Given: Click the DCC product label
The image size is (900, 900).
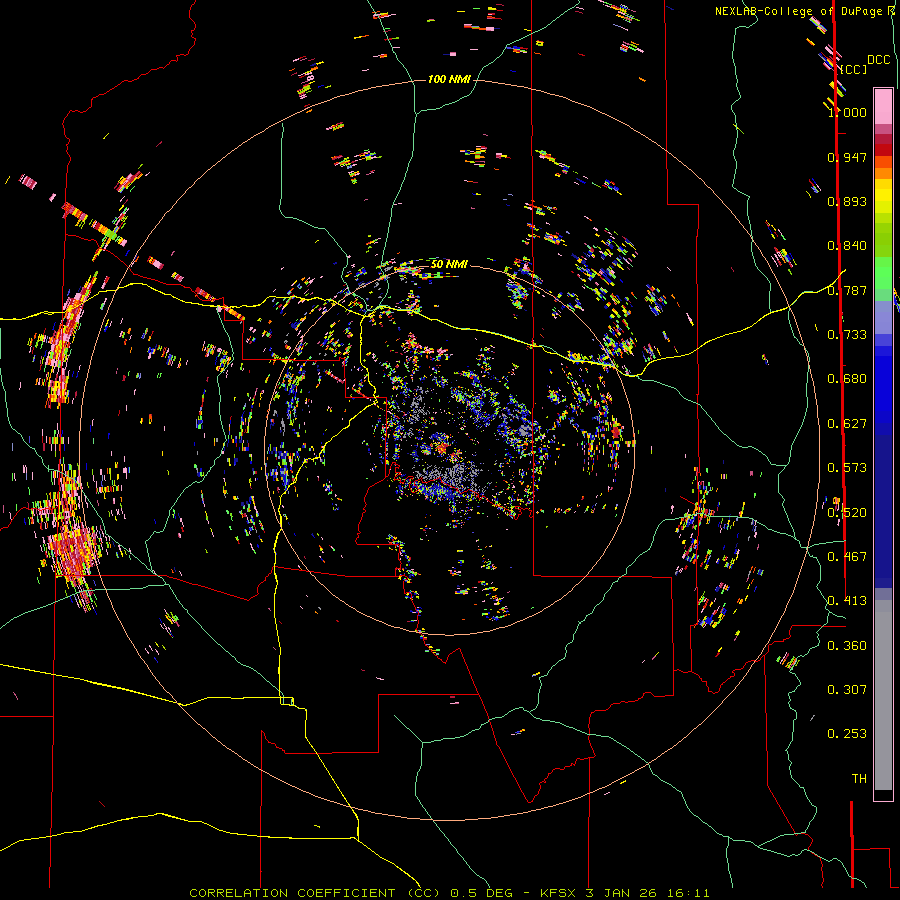Looking at the screenshot, I should click(x=878, y=60).
